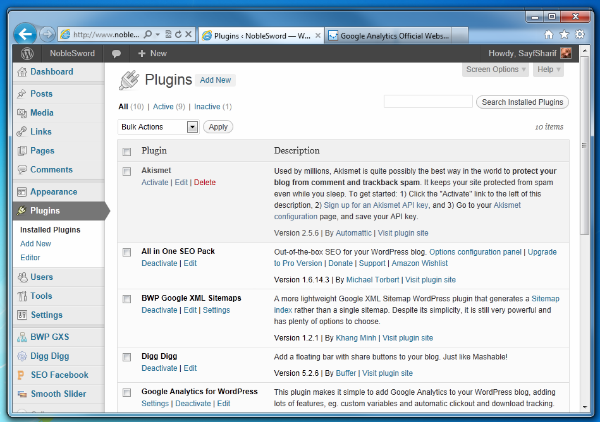Delete the Akismet plugin
Screen dimensions: 600x422
coord(205,182)
